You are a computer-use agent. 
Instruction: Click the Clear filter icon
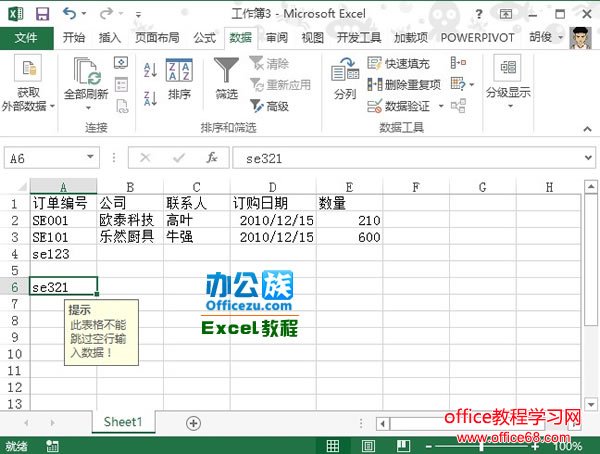point(256,63)
